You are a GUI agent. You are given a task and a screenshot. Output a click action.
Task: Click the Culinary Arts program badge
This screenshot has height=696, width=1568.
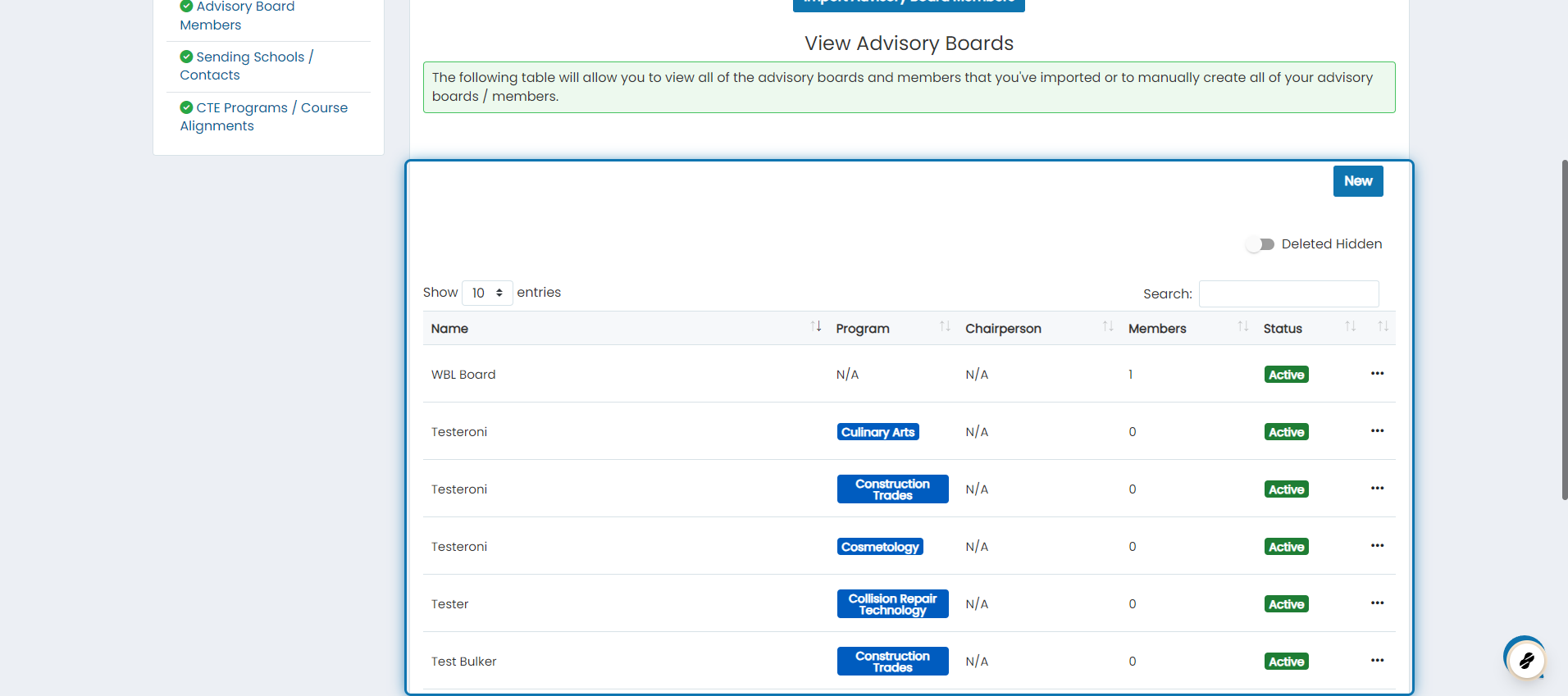coord(877,432)
